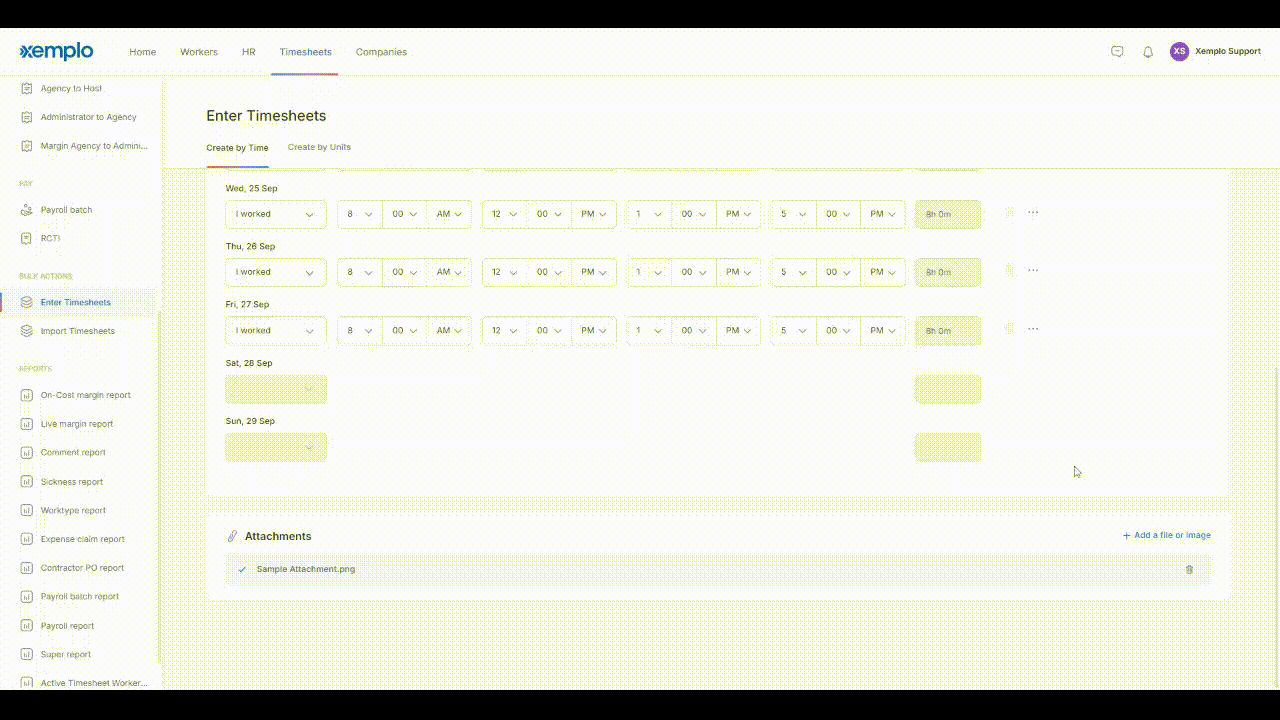Click the Live margin report icon
Screen dimensions: 1280x720
coord(27,424)
